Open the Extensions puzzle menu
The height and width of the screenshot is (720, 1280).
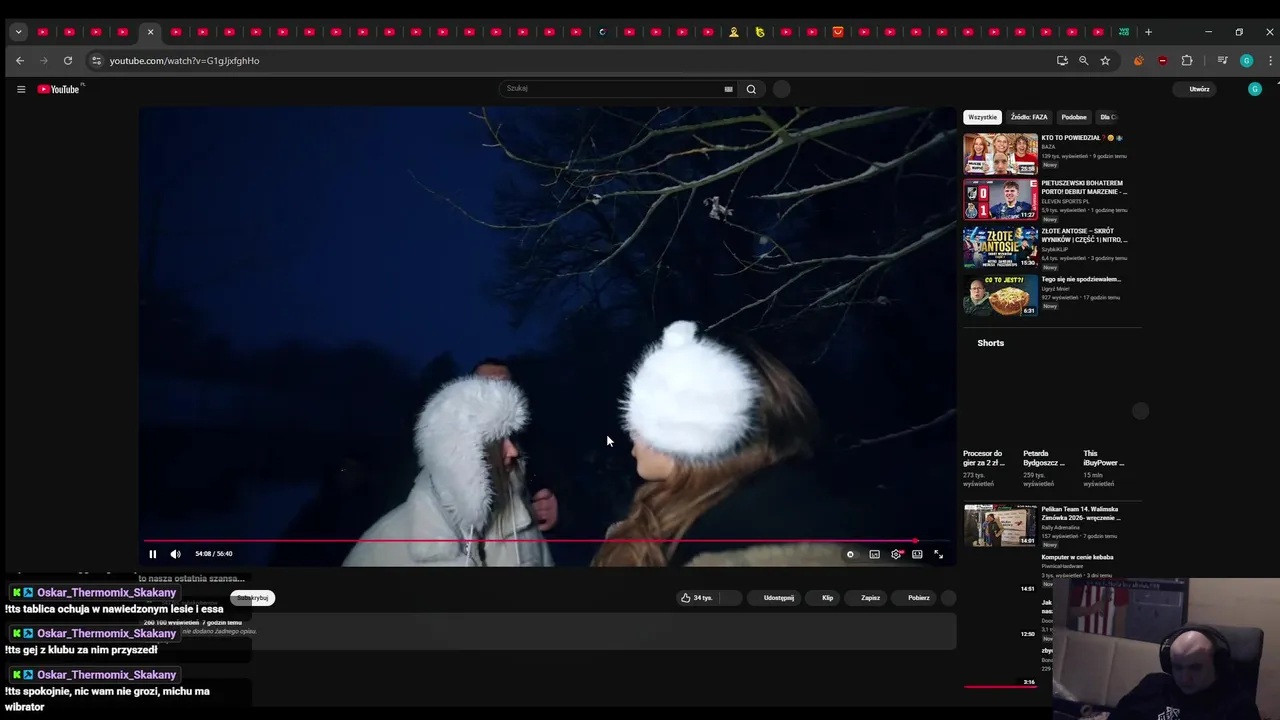pos(1187,61)
